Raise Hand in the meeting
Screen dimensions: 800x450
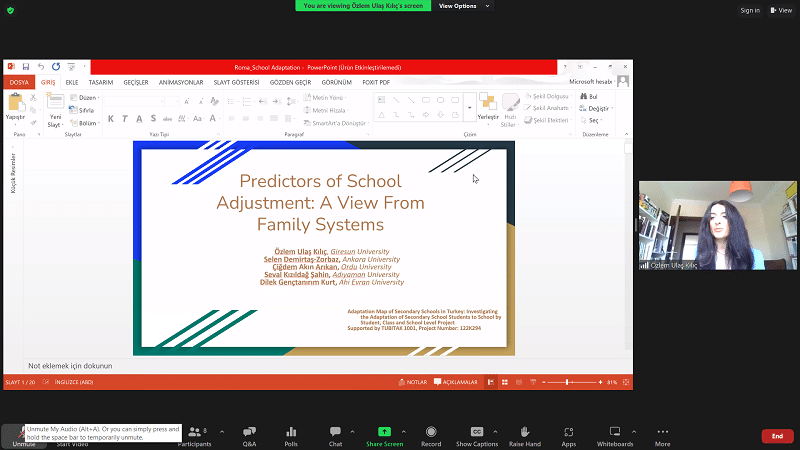point(524,434)
